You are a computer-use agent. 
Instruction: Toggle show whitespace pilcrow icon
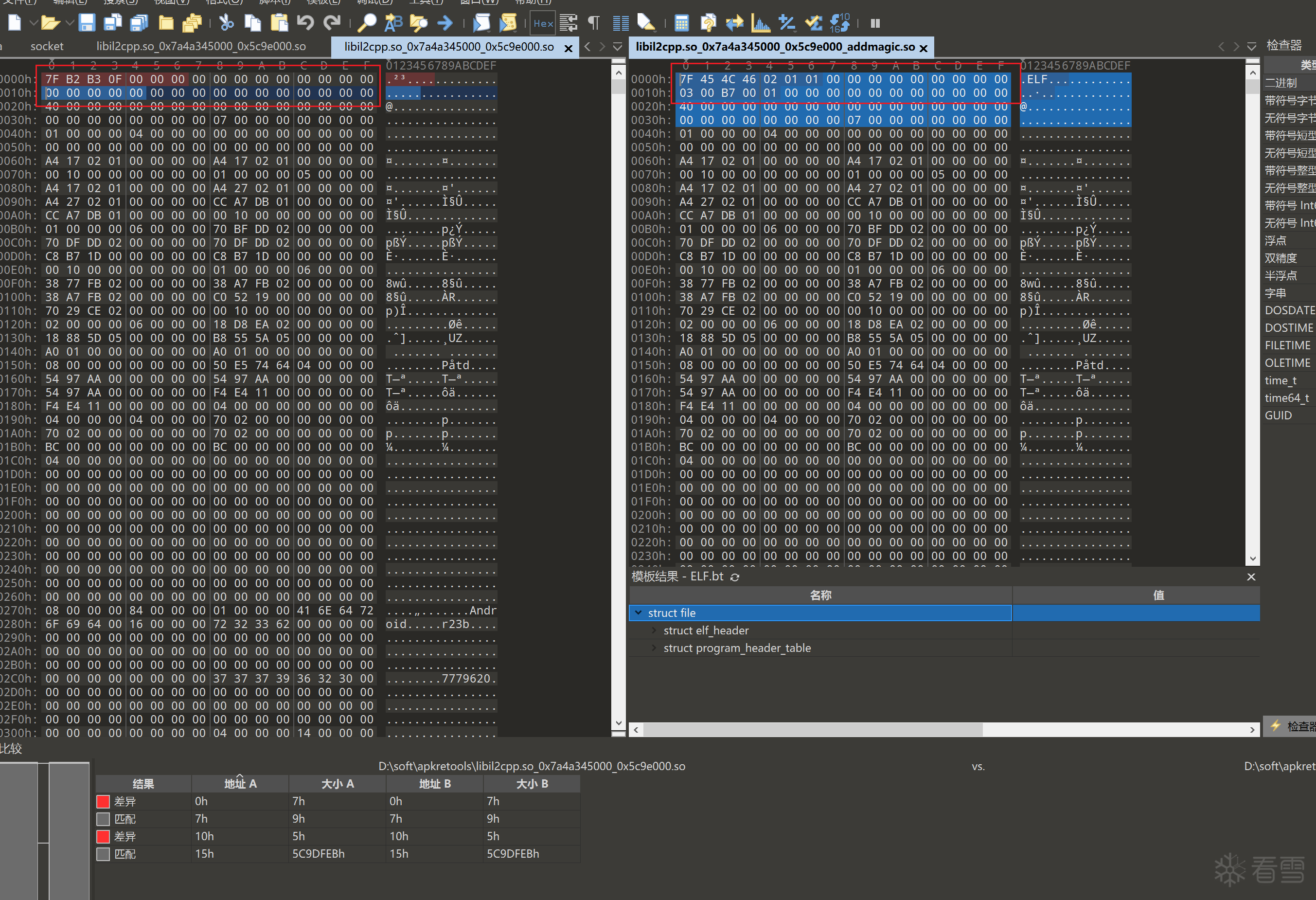pyautogui.click(x=593, y=23)
